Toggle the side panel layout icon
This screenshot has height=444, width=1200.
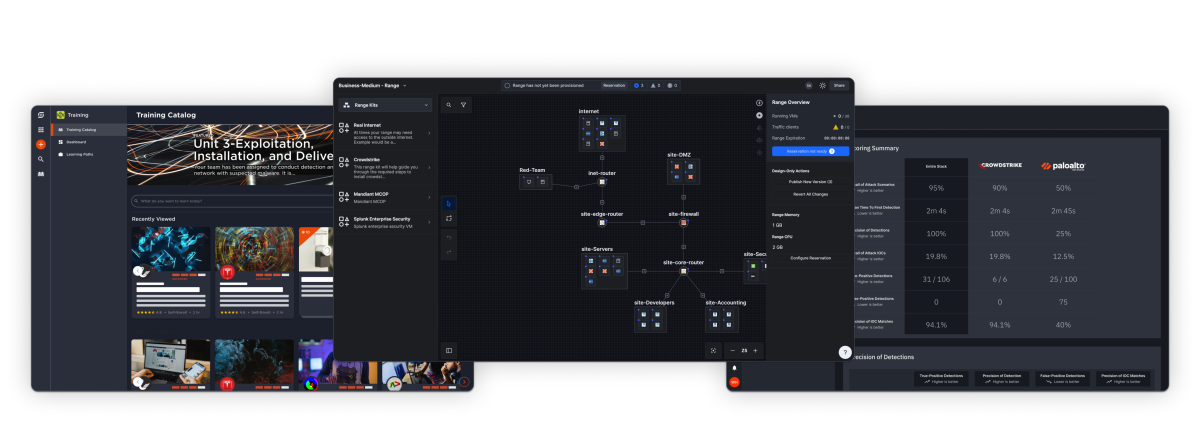[x=449, y=350]
